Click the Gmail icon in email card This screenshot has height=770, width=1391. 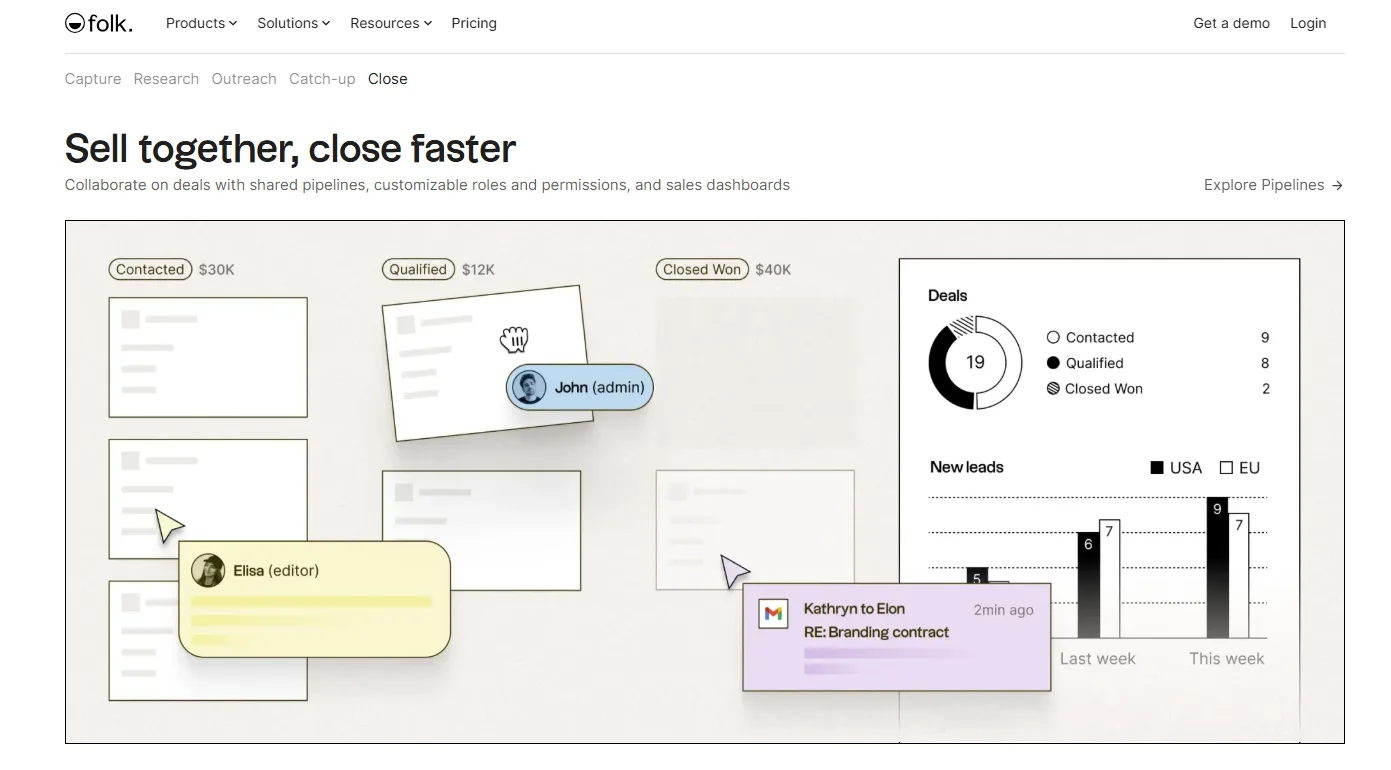pos(773,613)
